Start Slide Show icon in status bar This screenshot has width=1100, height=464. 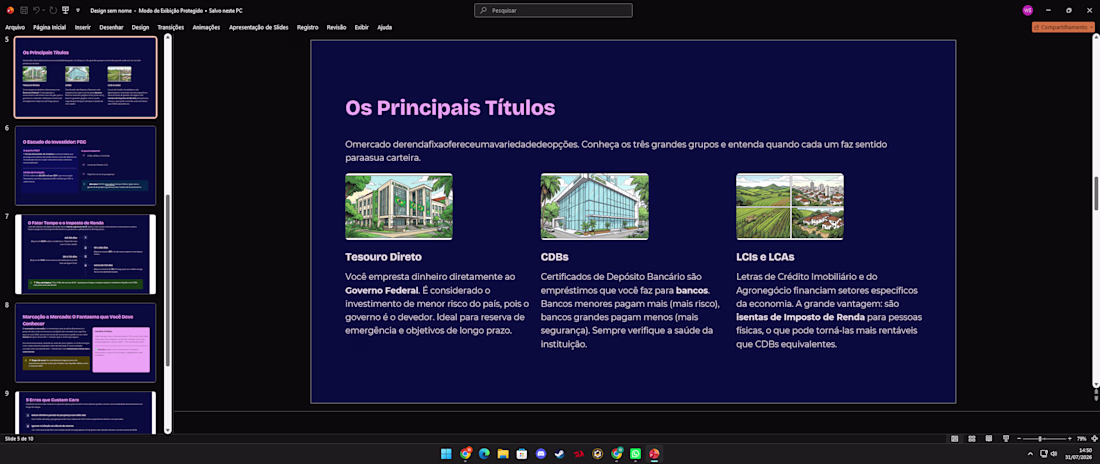pos(1006,439)
